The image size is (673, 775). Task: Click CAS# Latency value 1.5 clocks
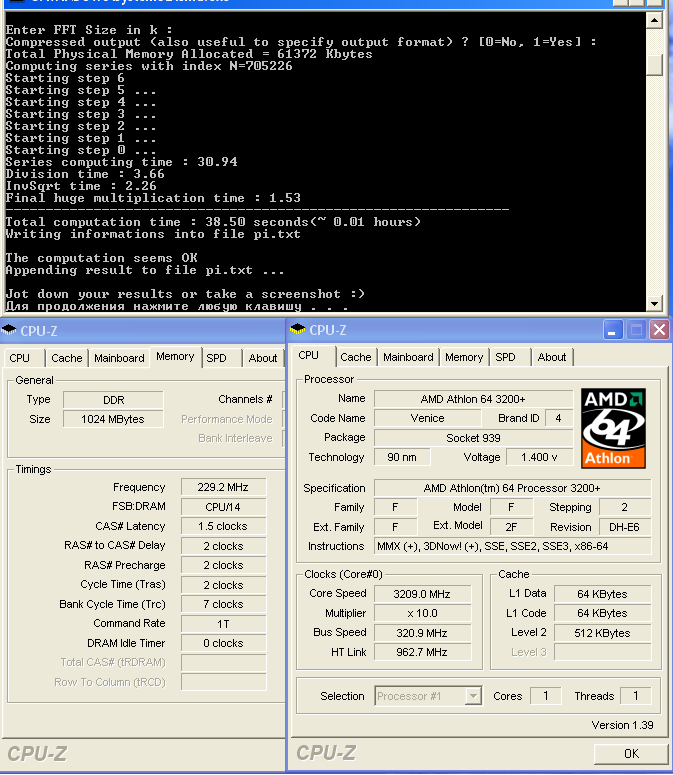click(223, 526)
